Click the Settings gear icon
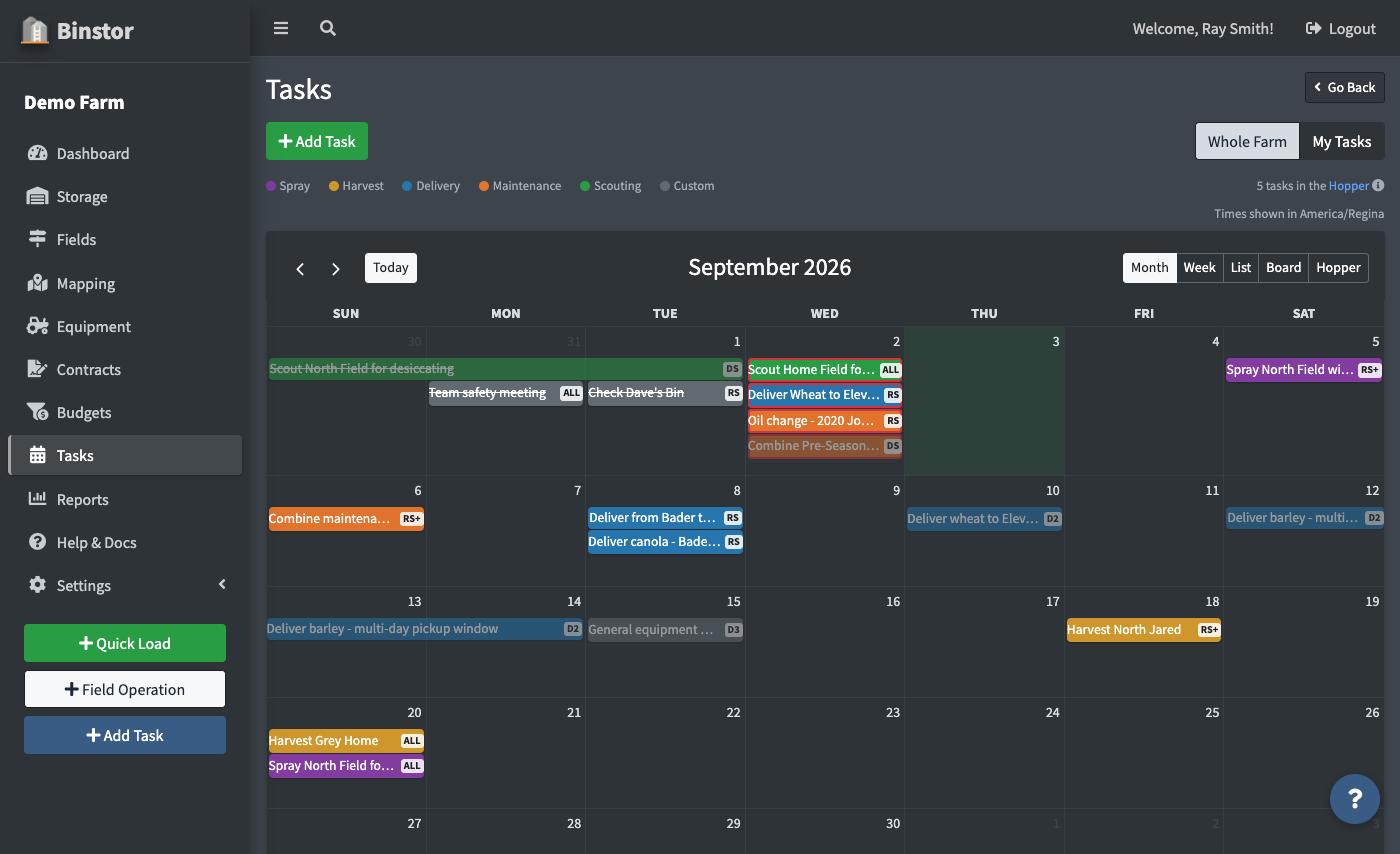1400x854 pixels. [x=37, y=585]
